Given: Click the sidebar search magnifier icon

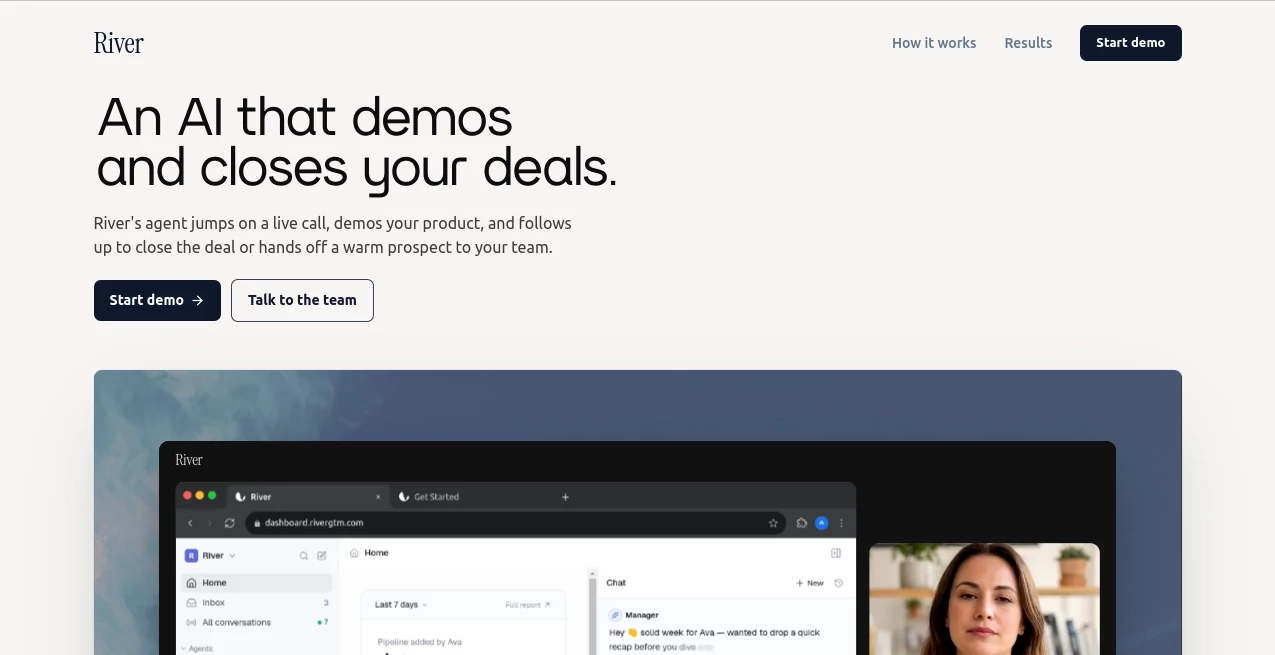Looking at the screenshot, I should (x=304, y=555).
